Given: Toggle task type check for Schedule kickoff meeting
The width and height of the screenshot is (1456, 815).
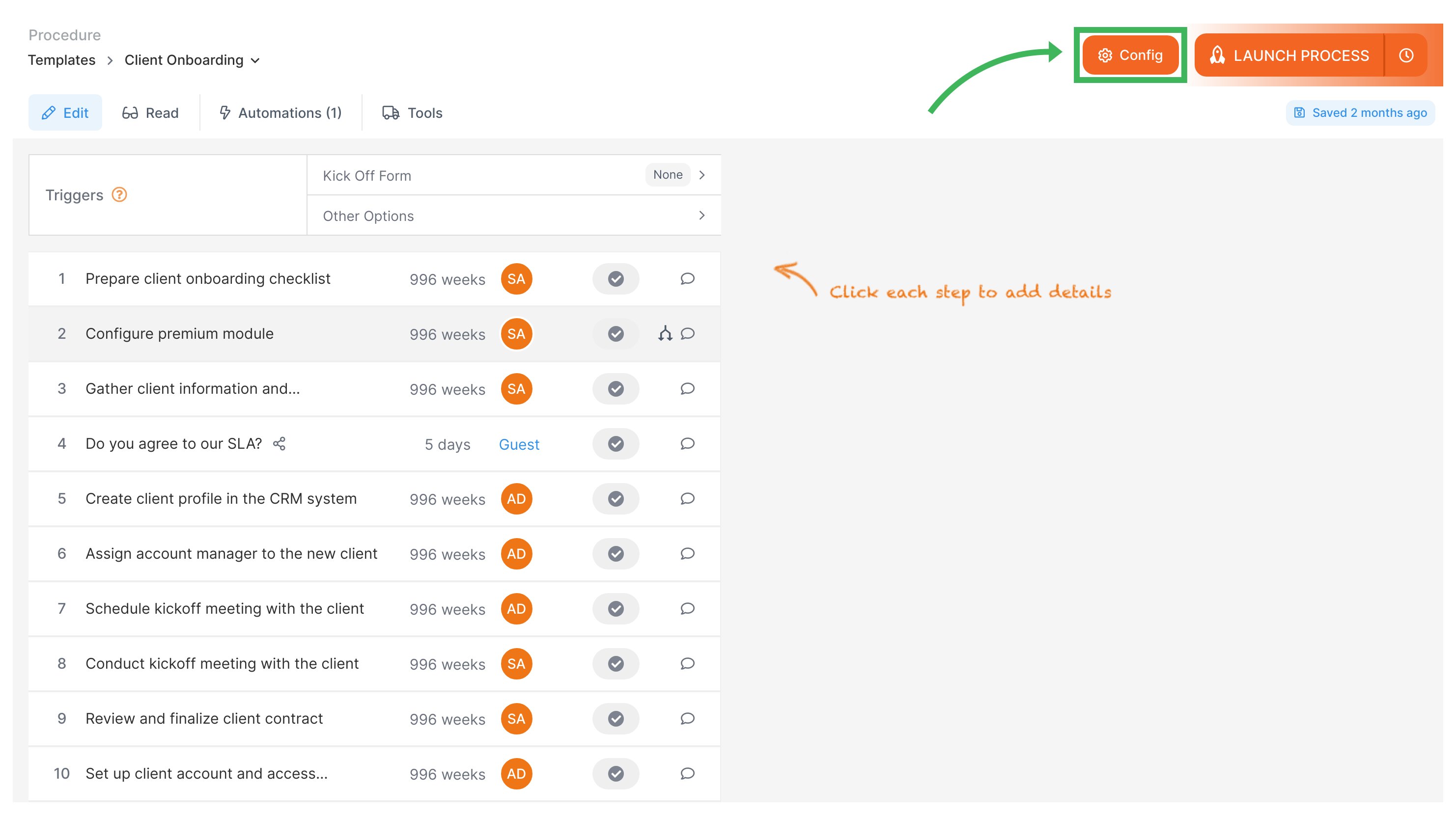Looking at the screenshot, I should (x=616, y=609).
